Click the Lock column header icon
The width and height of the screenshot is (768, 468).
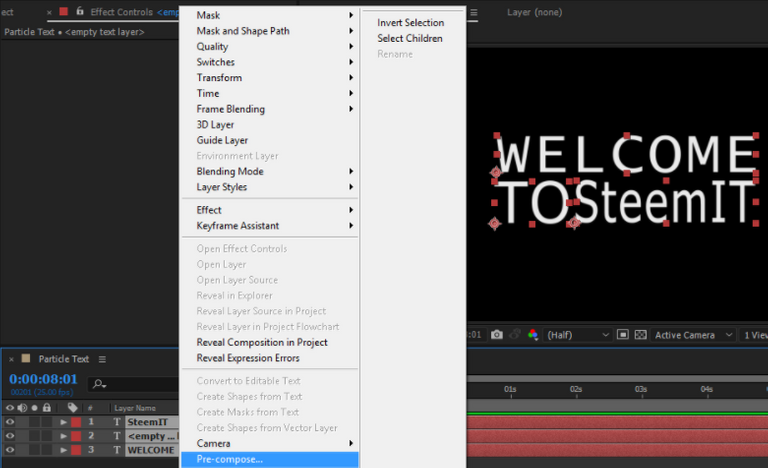[x=47, y=407]
